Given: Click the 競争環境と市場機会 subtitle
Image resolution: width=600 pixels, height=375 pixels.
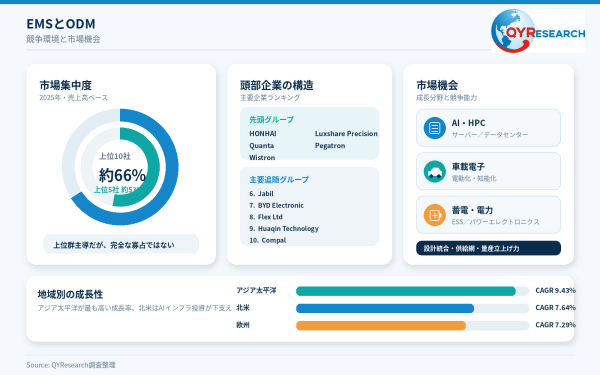Looking at the screenshot, I should 63,39.
